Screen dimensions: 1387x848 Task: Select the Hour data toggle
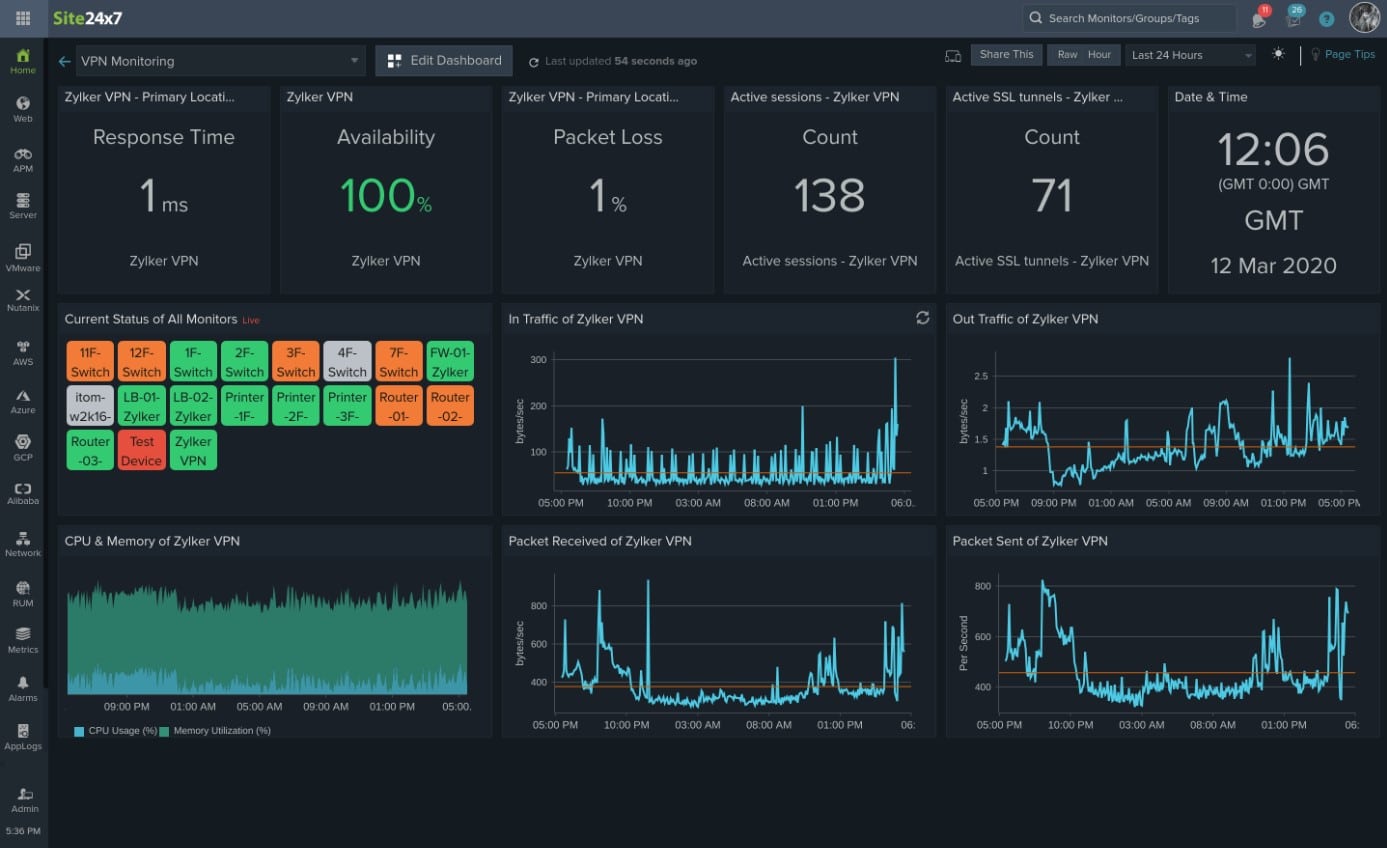(x=1100, y=55)
